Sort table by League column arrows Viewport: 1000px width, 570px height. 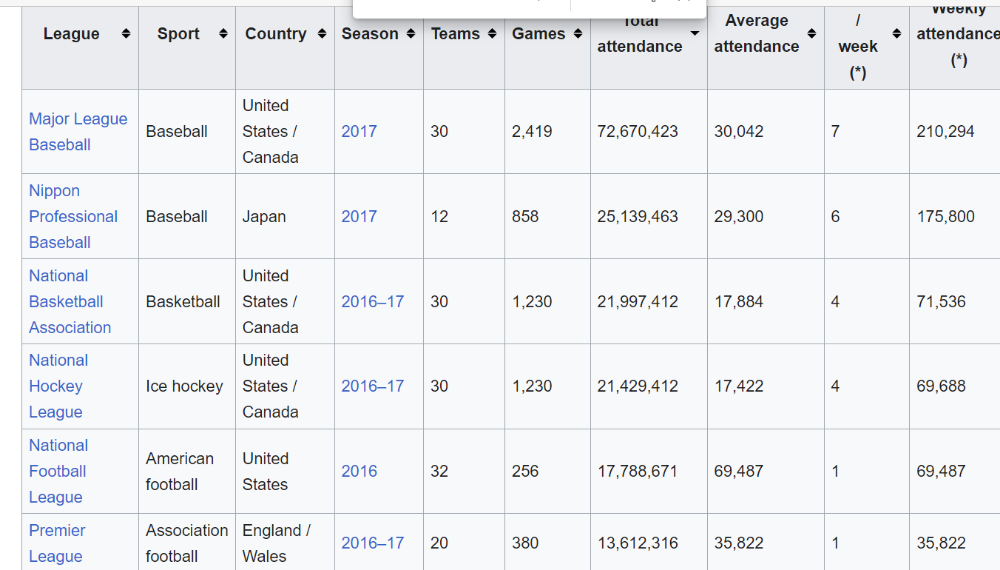click(x=126, y=34)
